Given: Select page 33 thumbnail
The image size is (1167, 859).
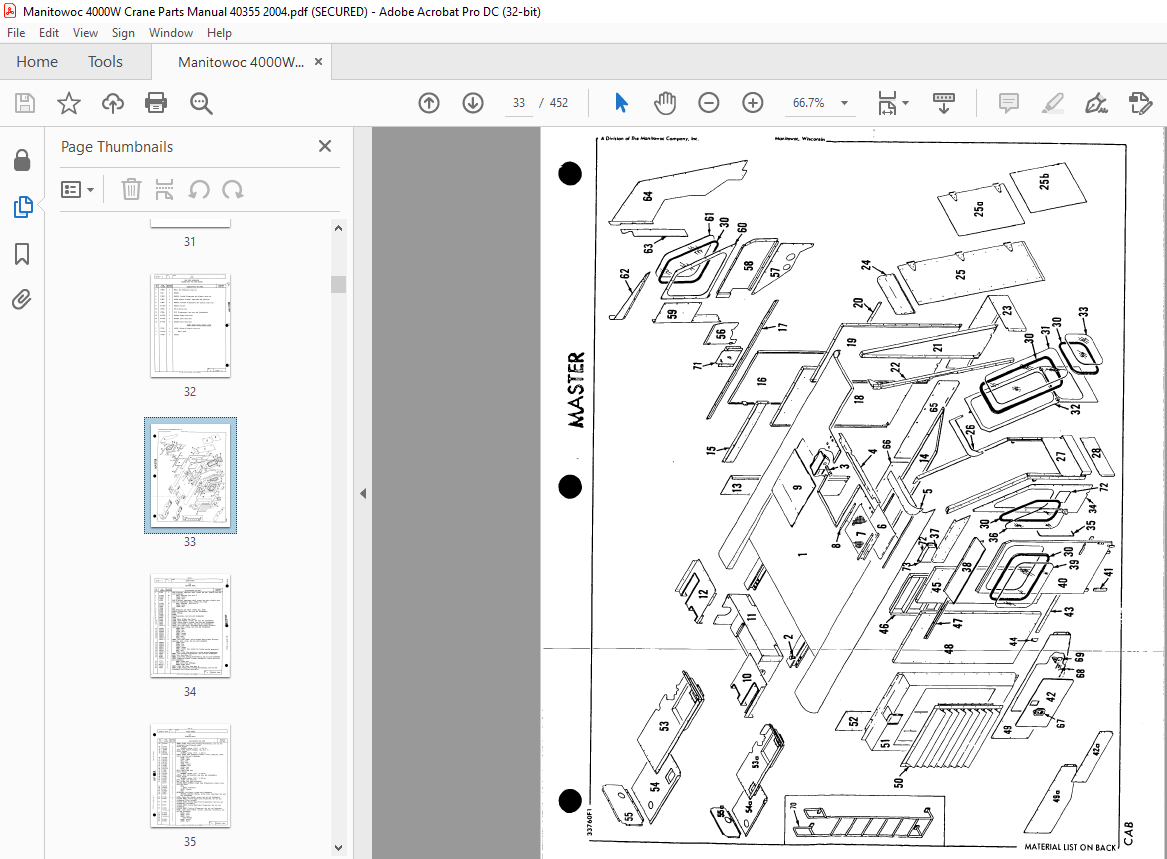Looking at the screenshot, I should [191, 475].
